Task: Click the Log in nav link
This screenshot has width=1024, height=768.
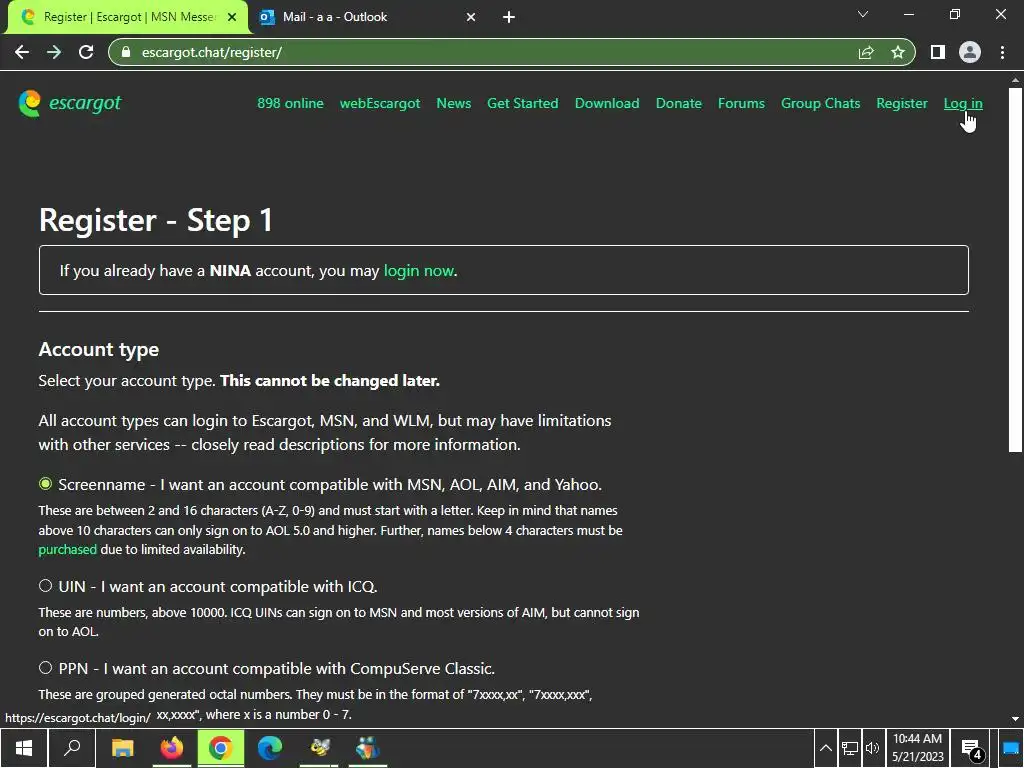Action: tap(963, 103)
